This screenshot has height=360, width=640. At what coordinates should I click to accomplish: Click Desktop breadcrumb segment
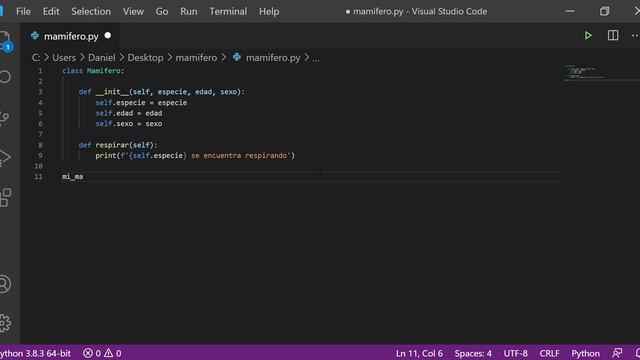(145, 58)
